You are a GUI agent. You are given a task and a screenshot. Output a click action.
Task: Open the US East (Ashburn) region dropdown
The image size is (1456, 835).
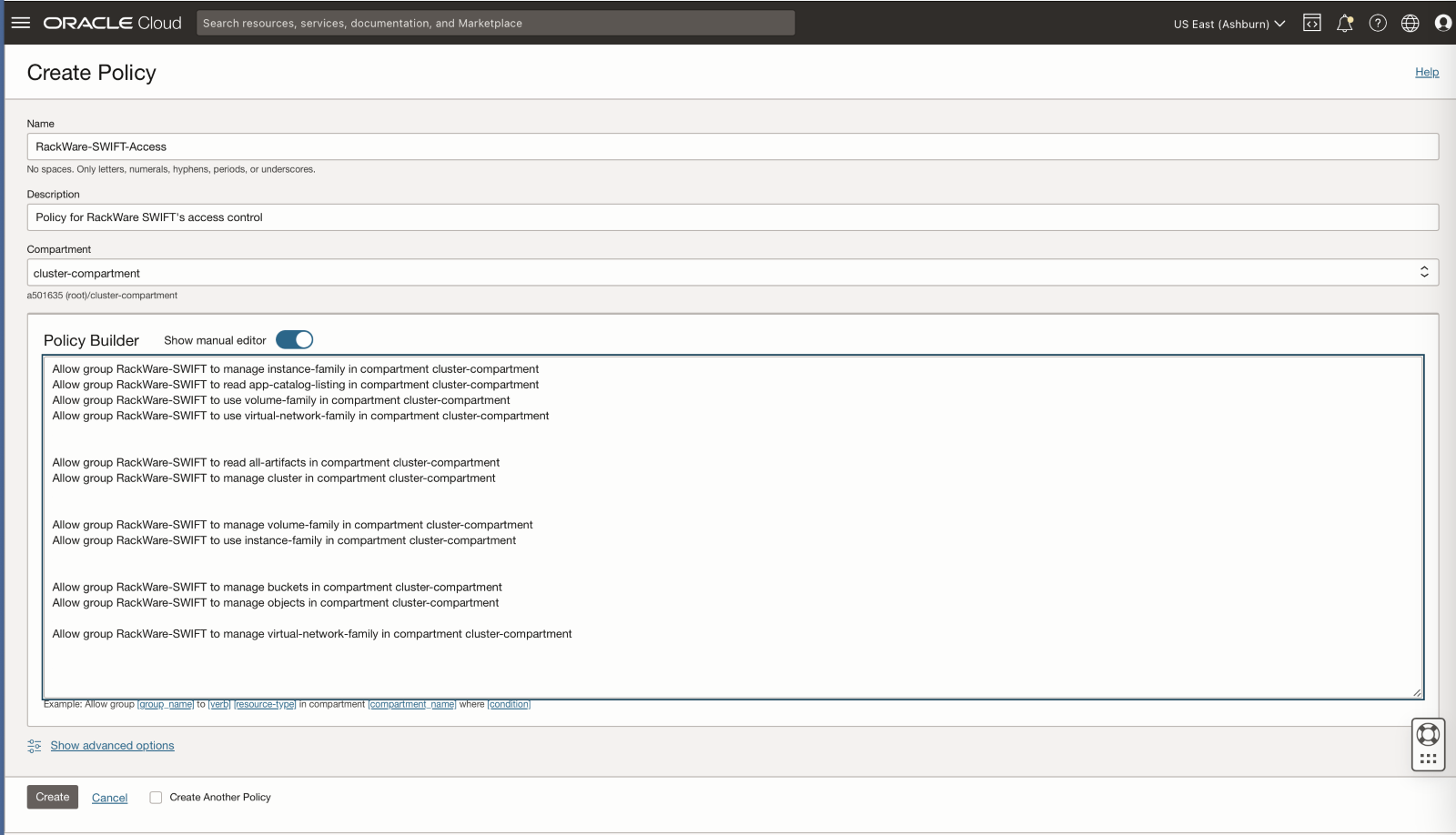click(1229, 24)
